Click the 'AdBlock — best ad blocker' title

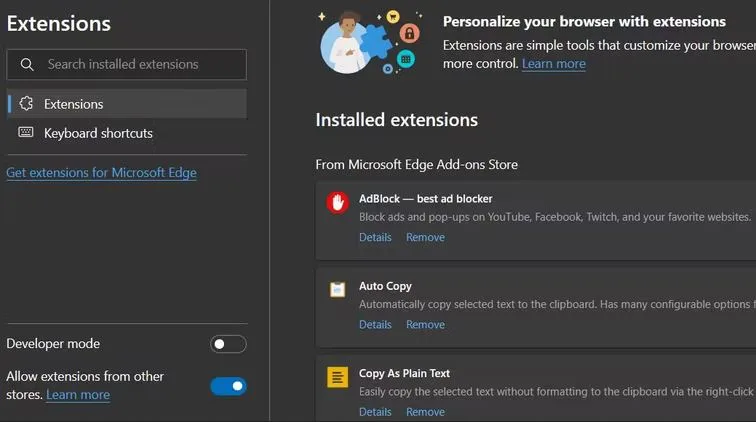coord(426,199)
